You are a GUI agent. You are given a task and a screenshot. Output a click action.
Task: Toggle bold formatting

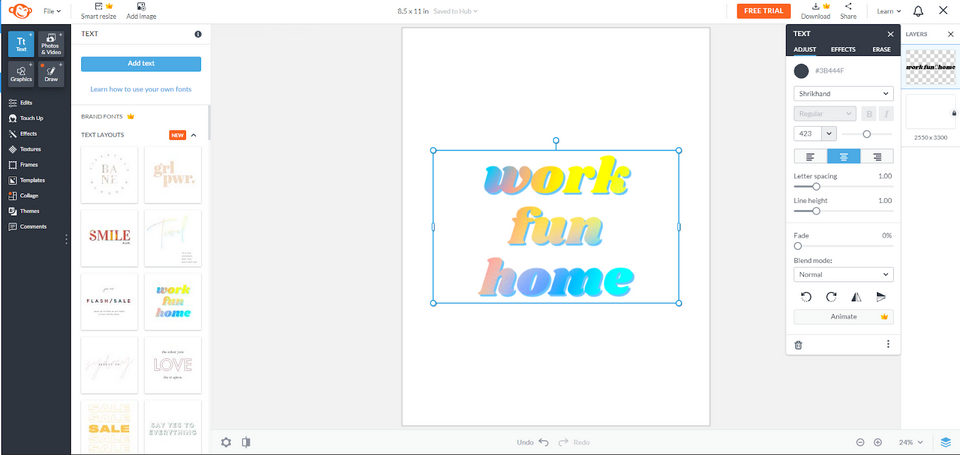coord(868,114)
